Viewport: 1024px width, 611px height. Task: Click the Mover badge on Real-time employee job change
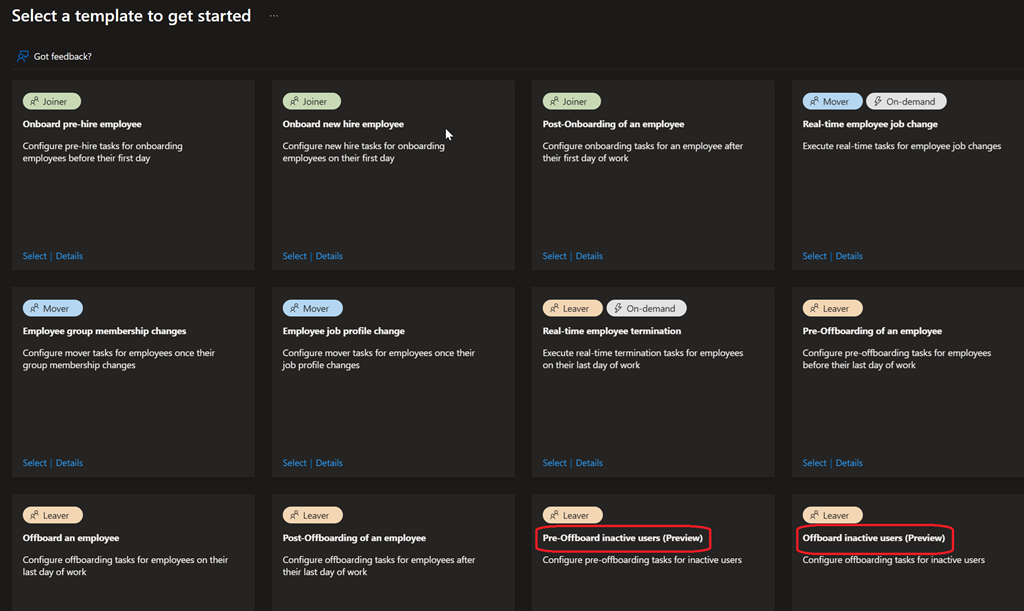832,100
